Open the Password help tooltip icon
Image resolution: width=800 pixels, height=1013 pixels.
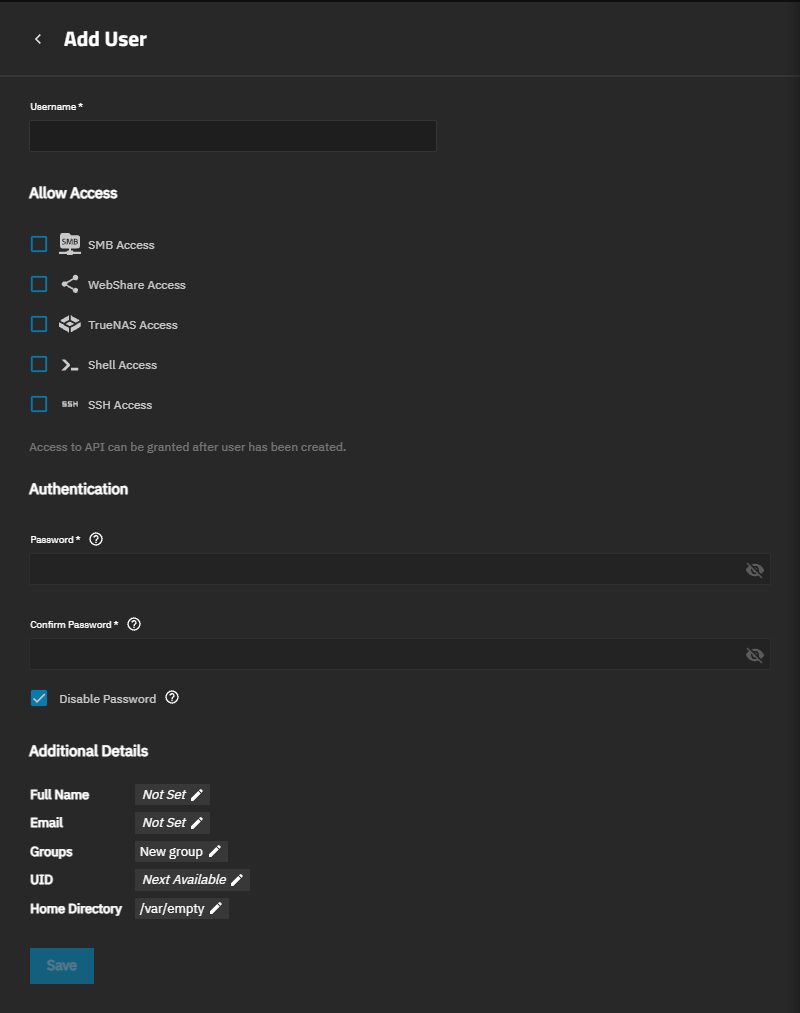[x=96, y=539]
